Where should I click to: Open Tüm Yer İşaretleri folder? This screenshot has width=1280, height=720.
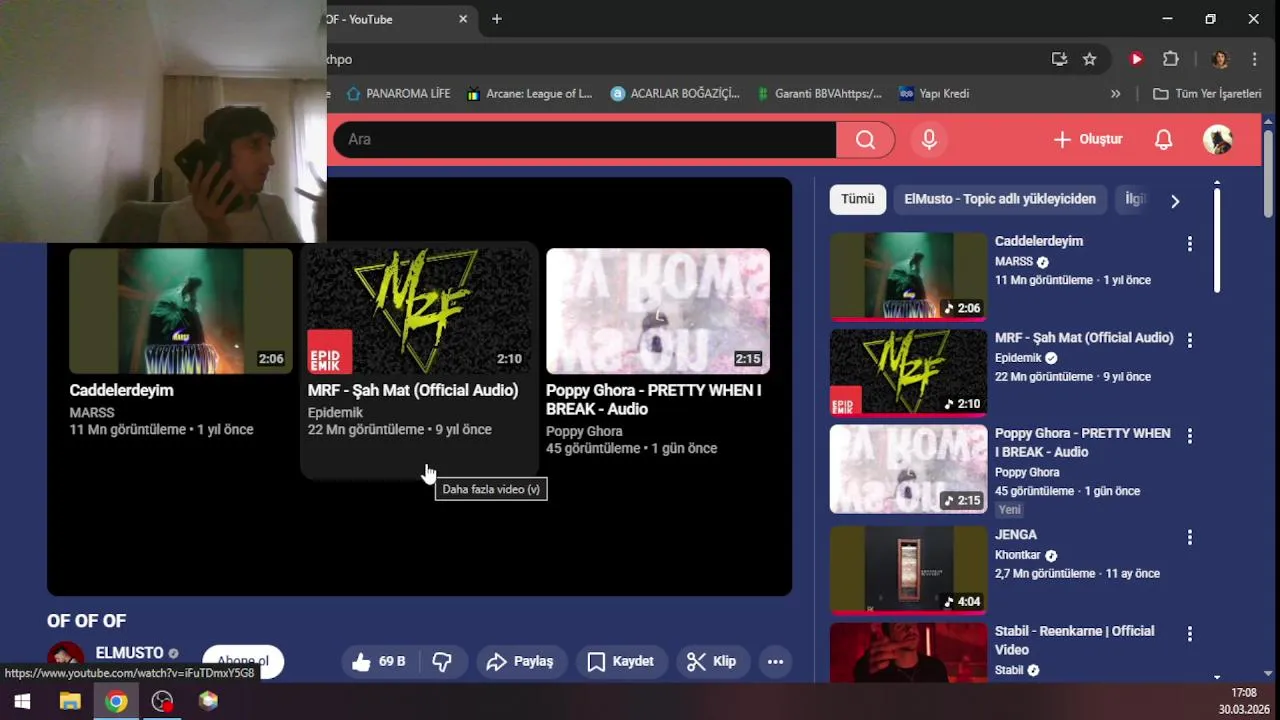point(1207,94)
